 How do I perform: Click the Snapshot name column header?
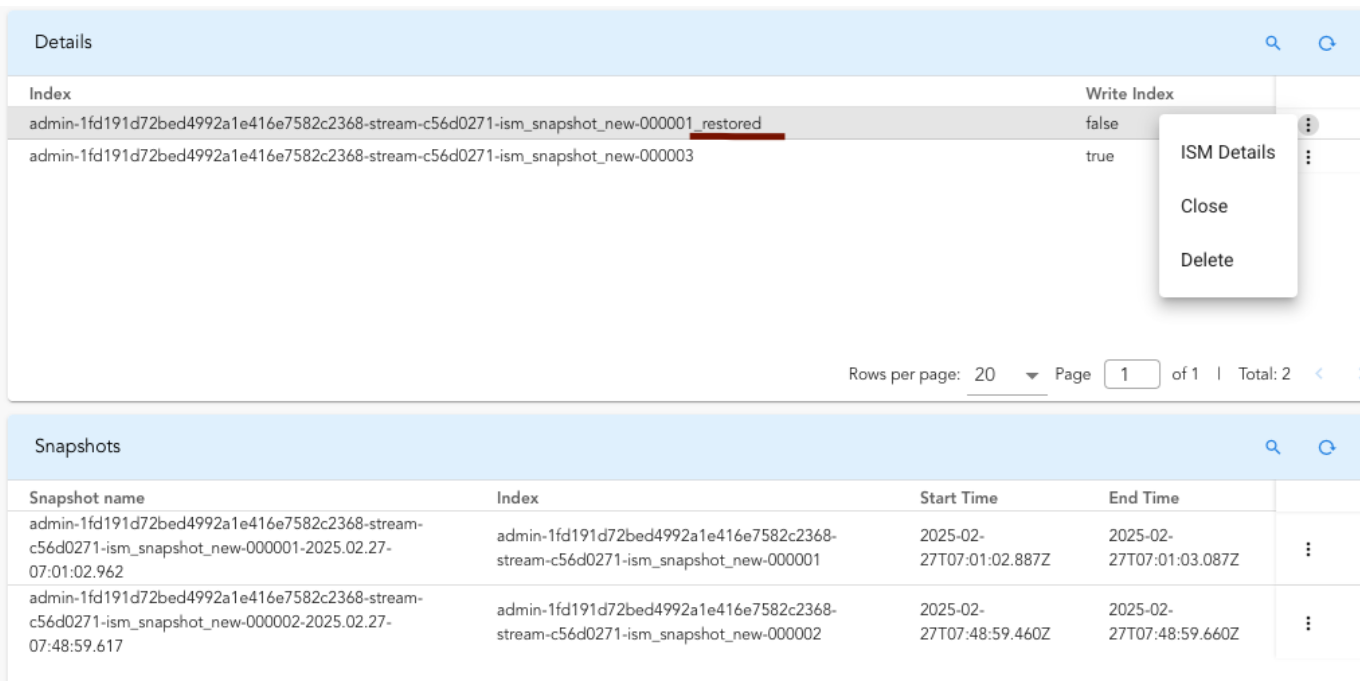[x=87, y=498]
